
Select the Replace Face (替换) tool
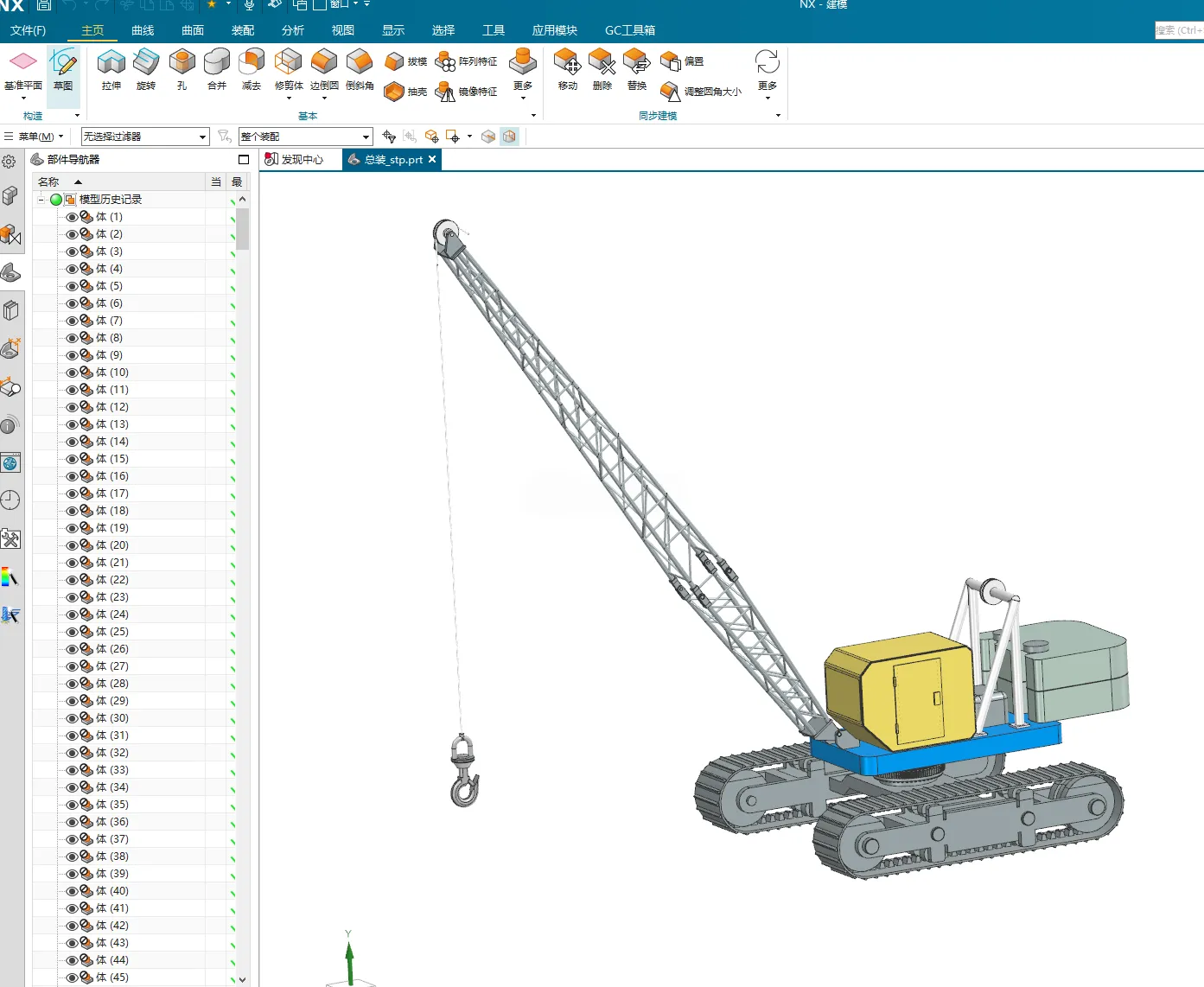(x=637, y=70)
